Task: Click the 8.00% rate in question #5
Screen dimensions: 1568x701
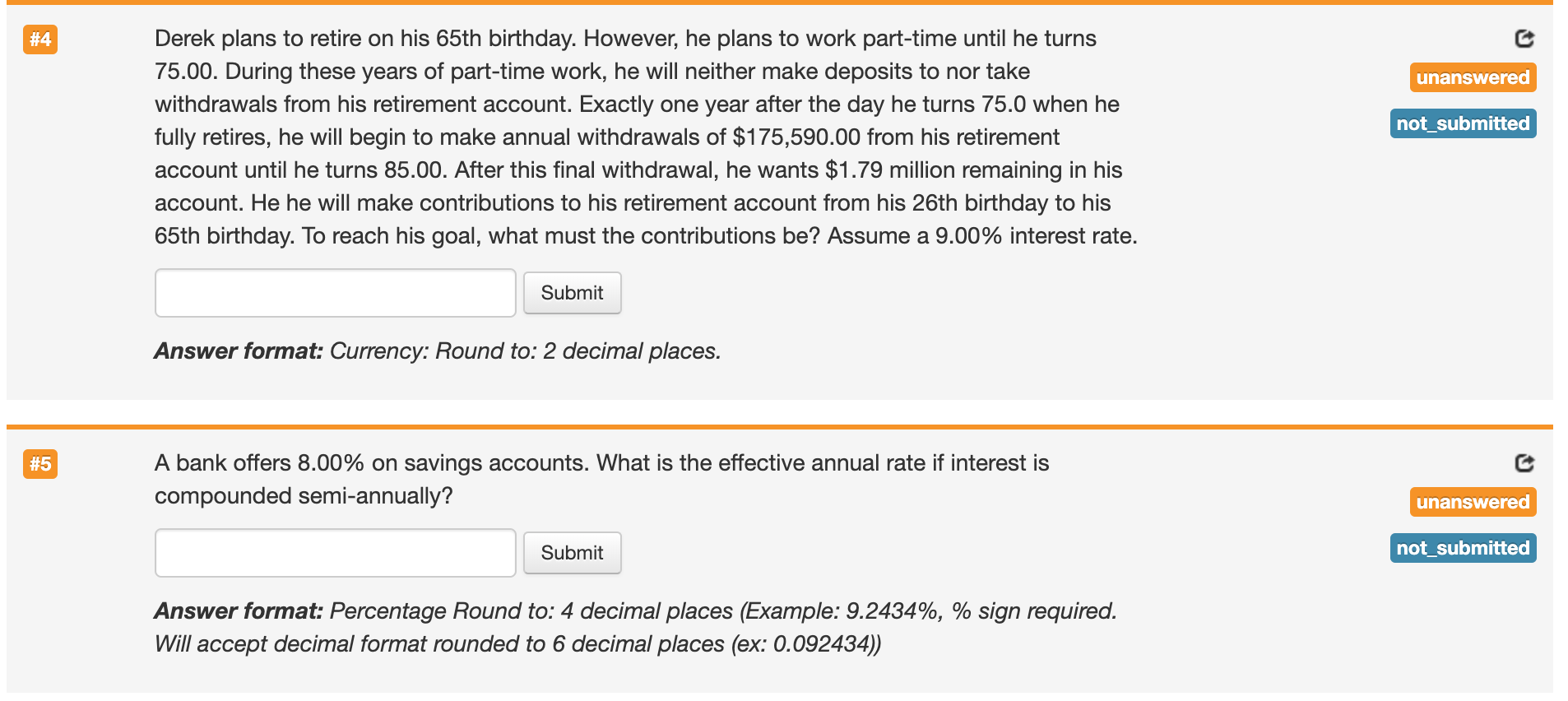Action: coord(331,463)
